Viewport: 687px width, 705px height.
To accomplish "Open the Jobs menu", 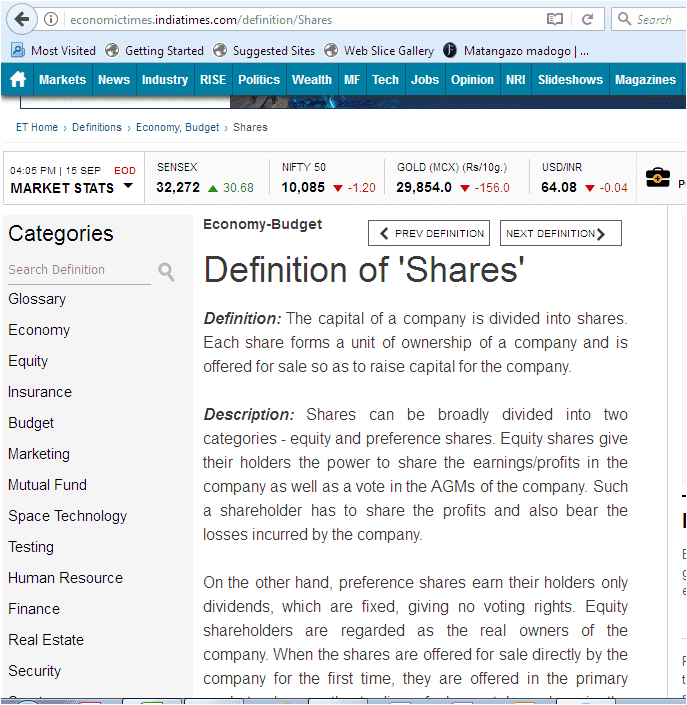I will pos(425,80).
